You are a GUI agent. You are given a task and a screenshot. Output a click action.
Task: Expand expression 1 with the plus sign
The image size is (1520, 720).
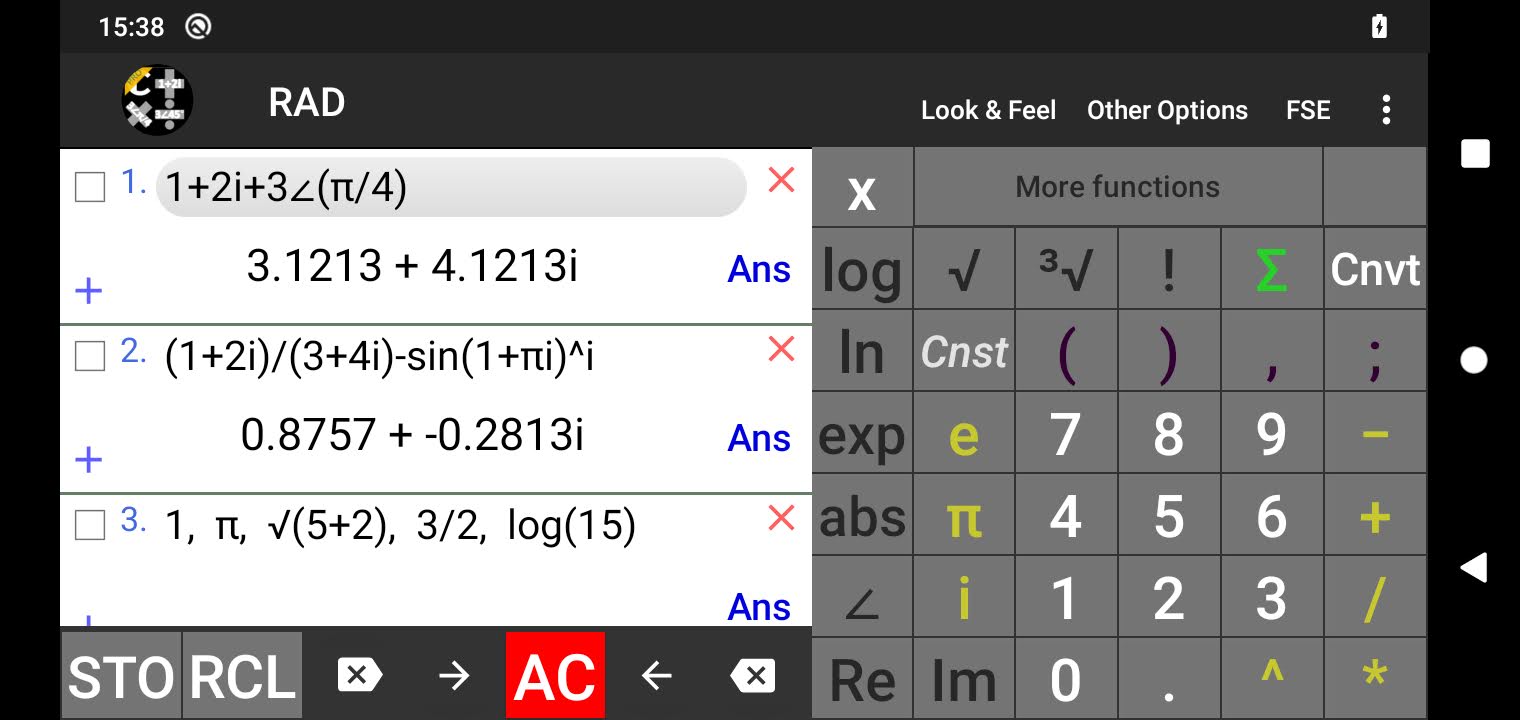point(89,291)
